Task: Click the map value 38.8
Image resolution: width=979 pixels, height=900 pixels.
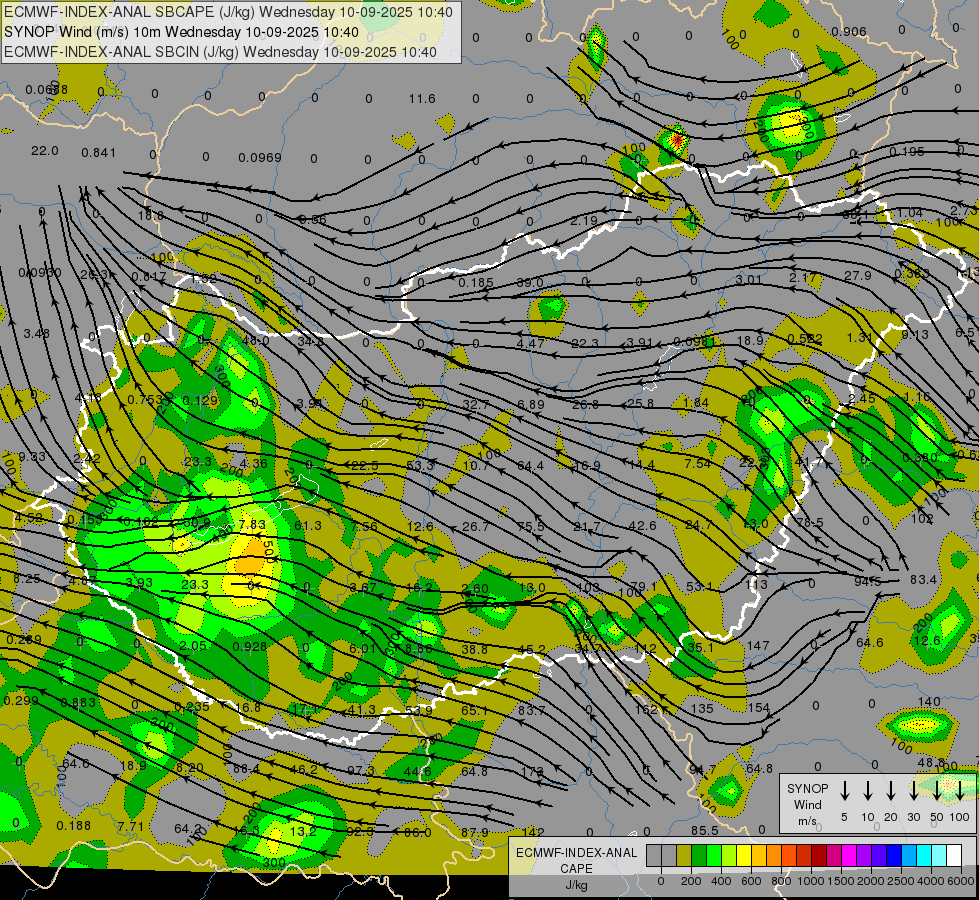Action: pyautogui.click(x=475, y=650)
